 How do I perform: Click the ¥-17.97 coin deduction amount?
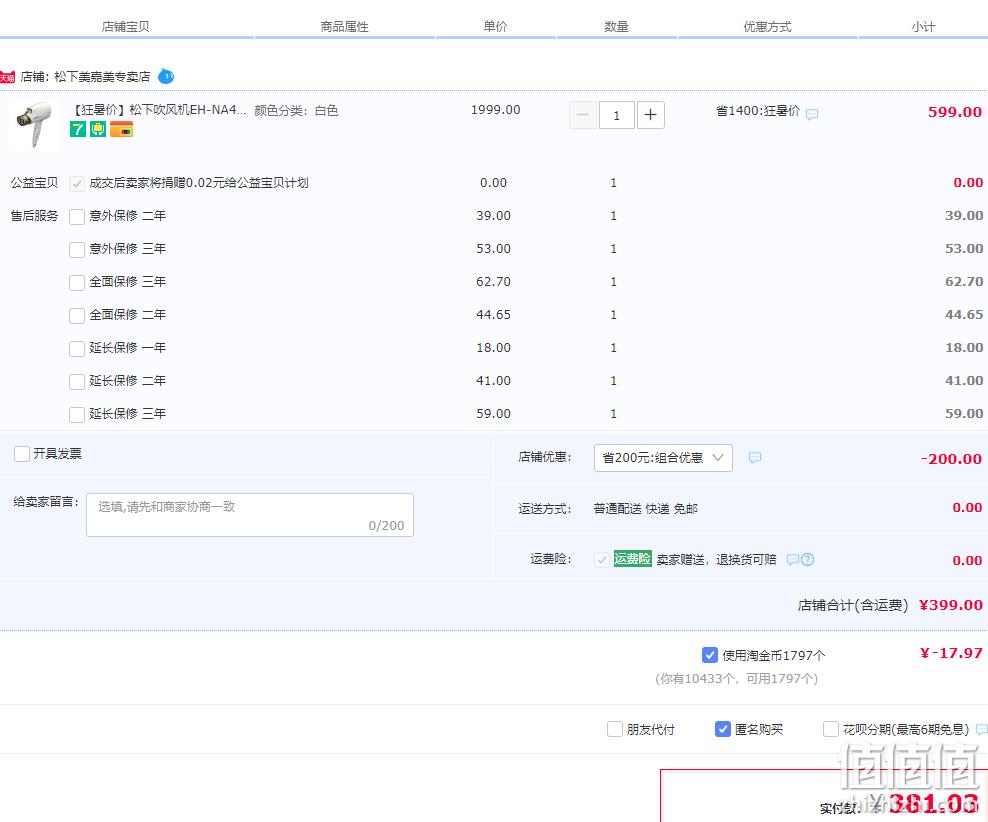tap(951, 653)
